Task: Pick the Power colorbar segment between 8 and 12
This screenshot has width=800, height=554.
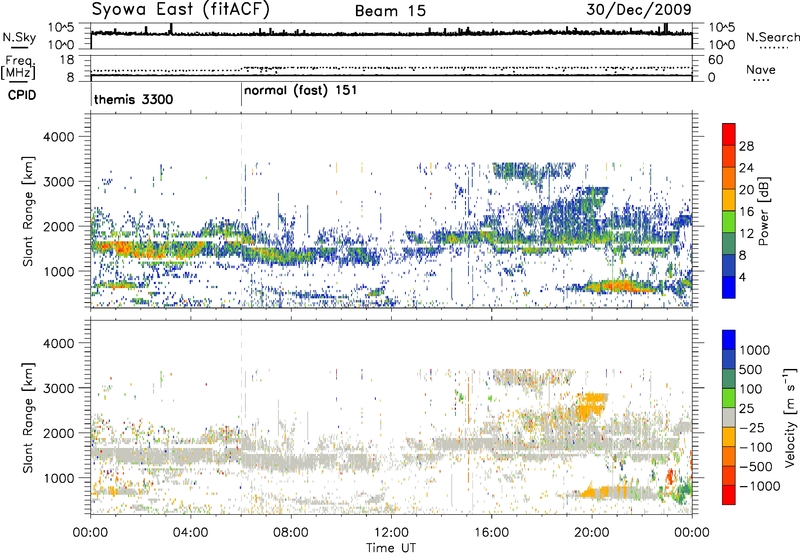Action: pyautogui.click(x=729, y=243)
